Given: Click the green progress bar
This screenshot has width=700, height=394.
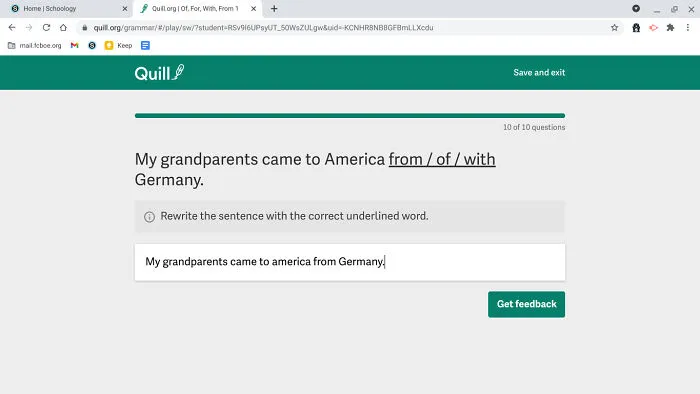Looking at the screenshot, I should coord(350,116).
